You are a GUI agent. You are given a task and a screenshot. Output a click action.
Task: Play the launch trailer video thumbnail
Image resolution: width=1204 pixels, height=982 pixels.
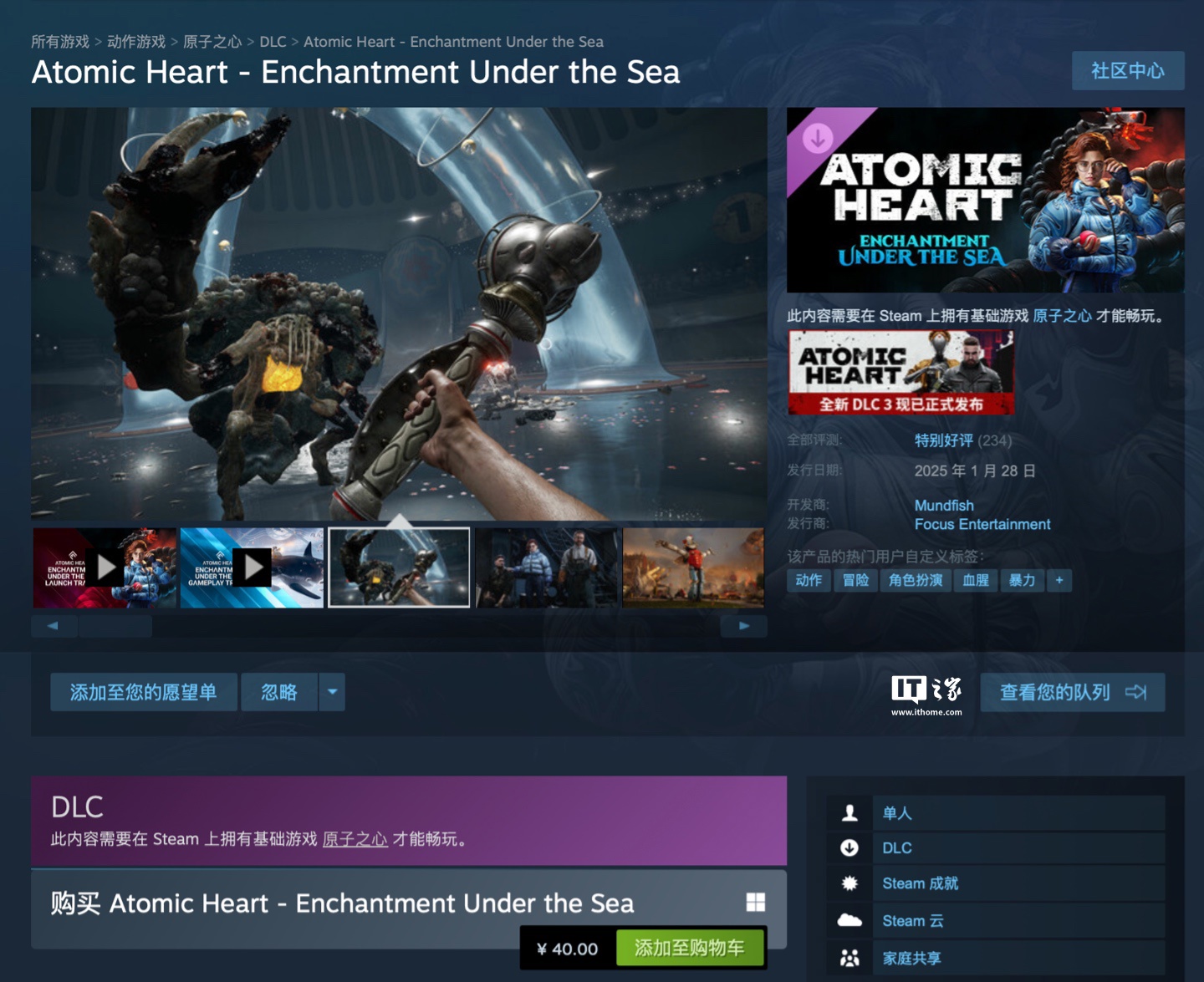(x=105, y=567)
